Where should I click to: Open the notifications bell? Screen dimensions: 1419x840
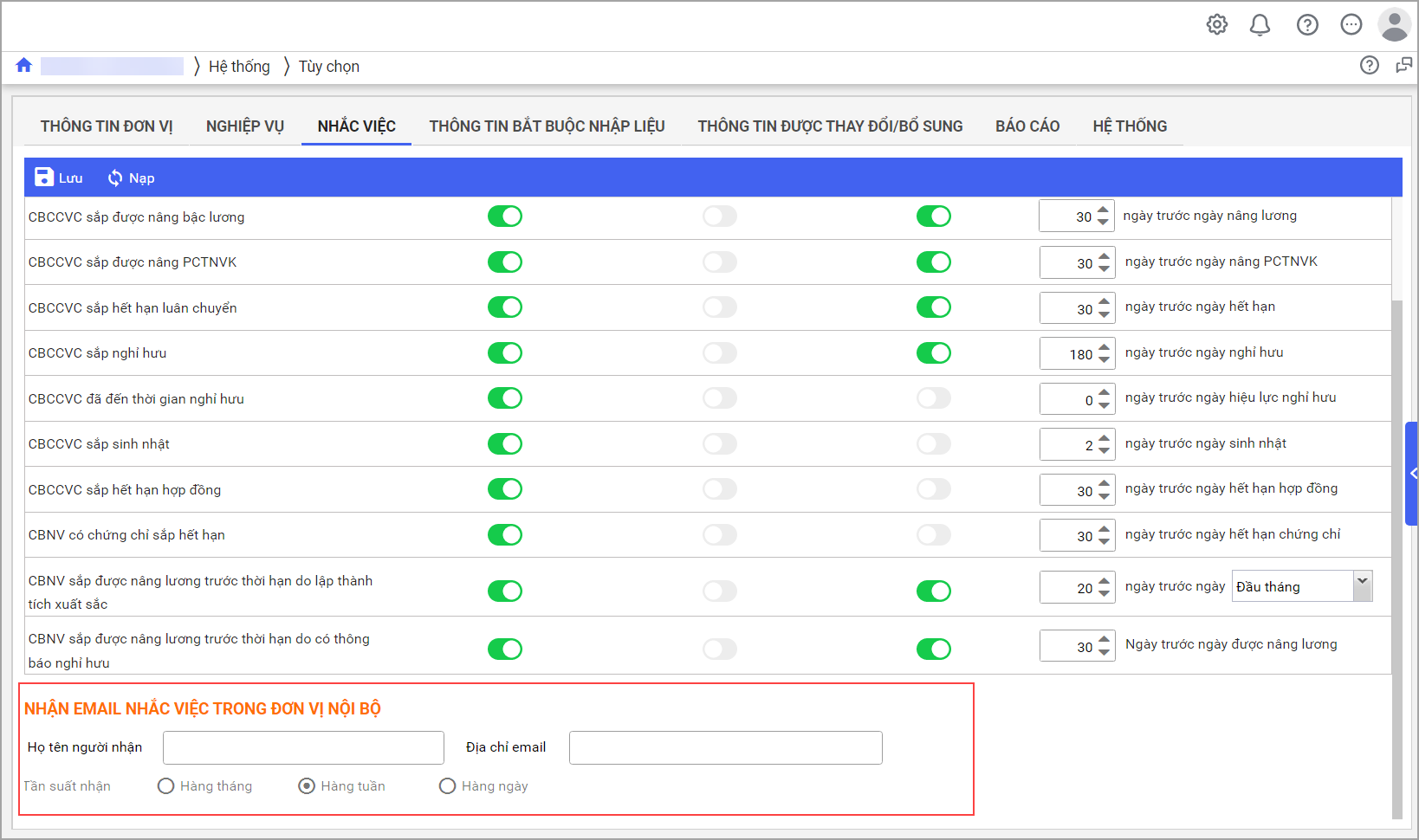pos(1260,25)
